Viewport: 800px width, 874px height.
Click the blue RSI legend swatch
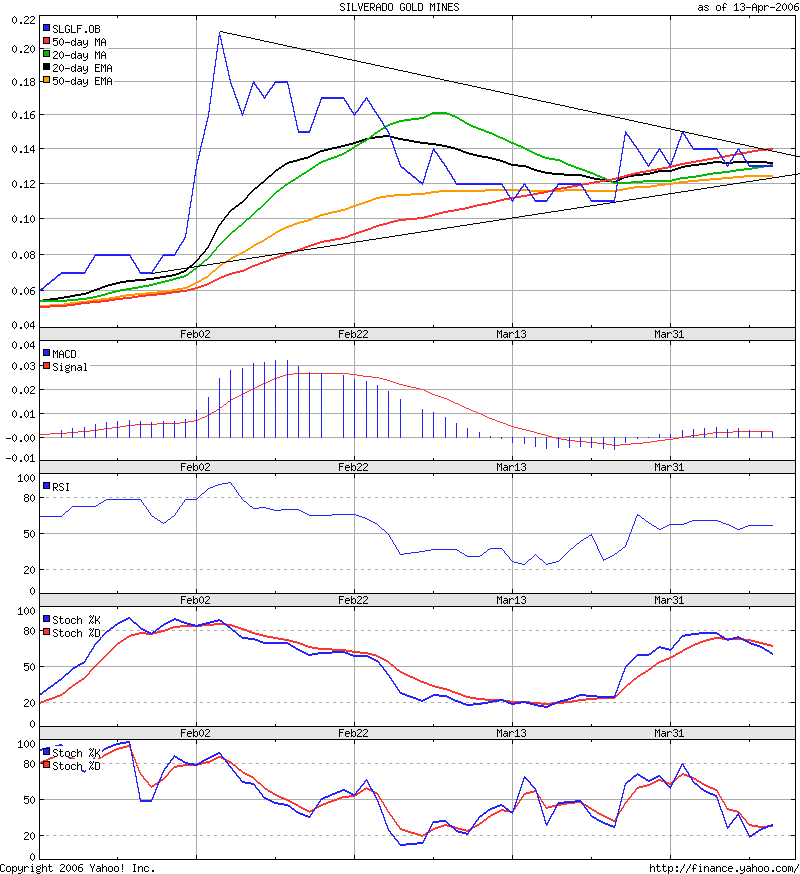tap(47, 486)
